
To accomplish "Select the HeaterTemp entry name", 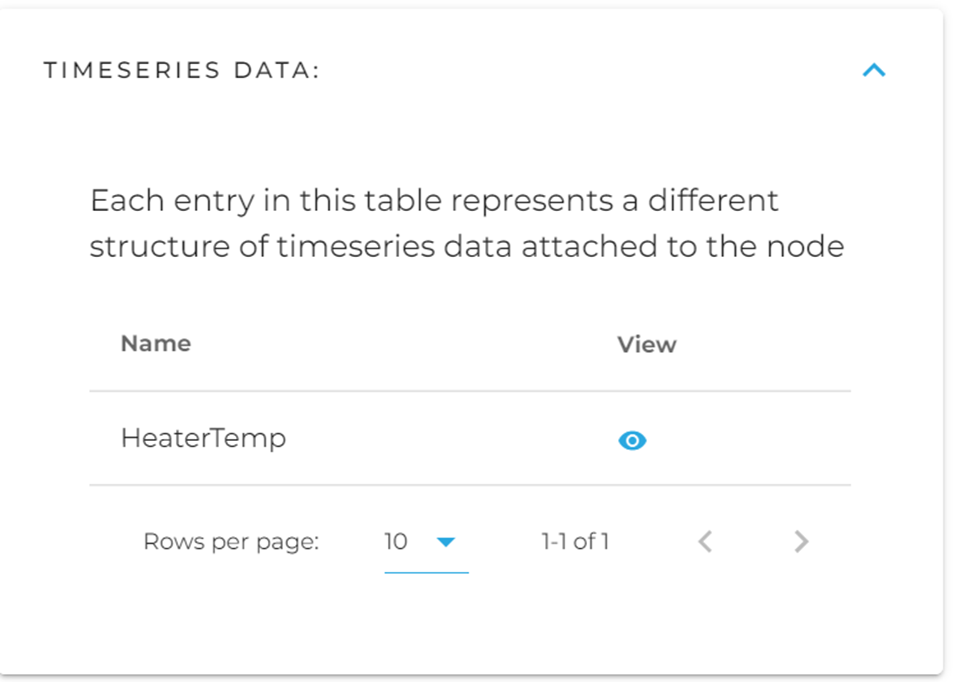I will pyautogui.click(x=203, y=438).
